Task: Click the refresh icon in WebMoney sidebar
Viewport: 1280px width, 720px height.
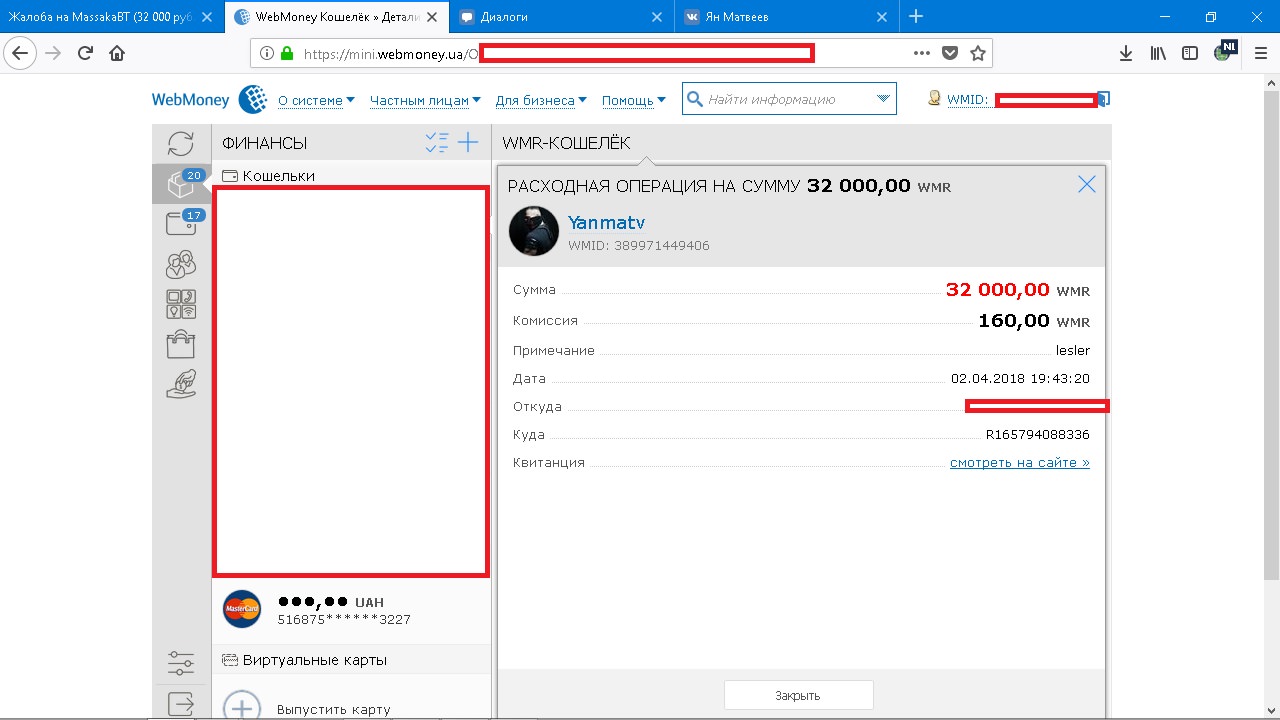Action: click(x=181, y=143)
